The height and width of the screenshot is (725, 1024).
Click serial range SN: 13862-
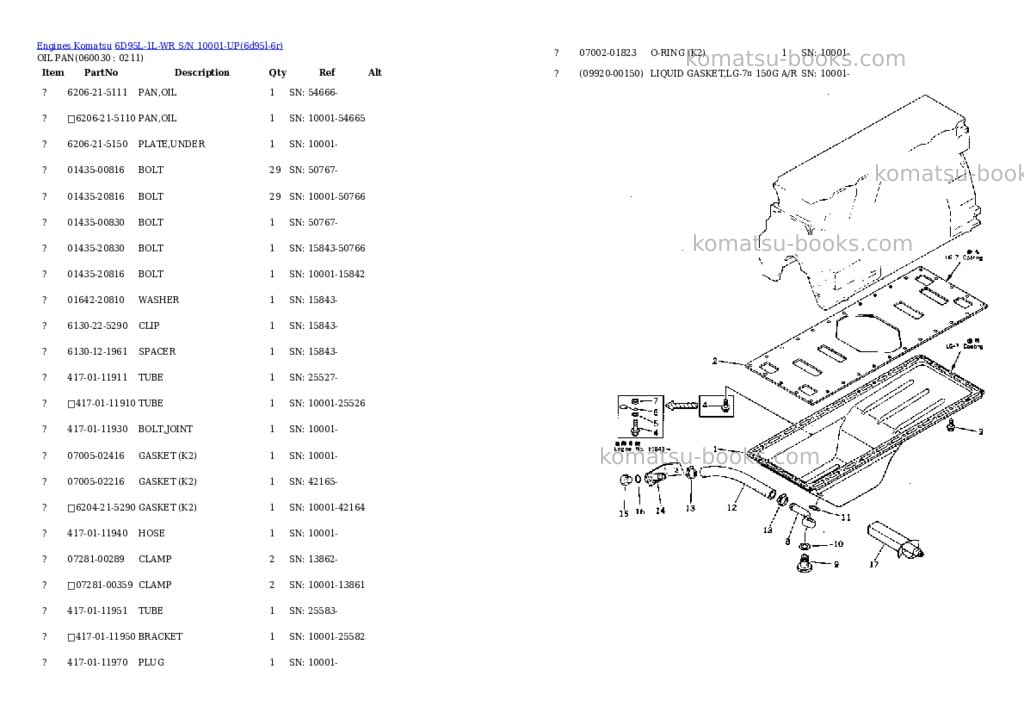(313, 559)
